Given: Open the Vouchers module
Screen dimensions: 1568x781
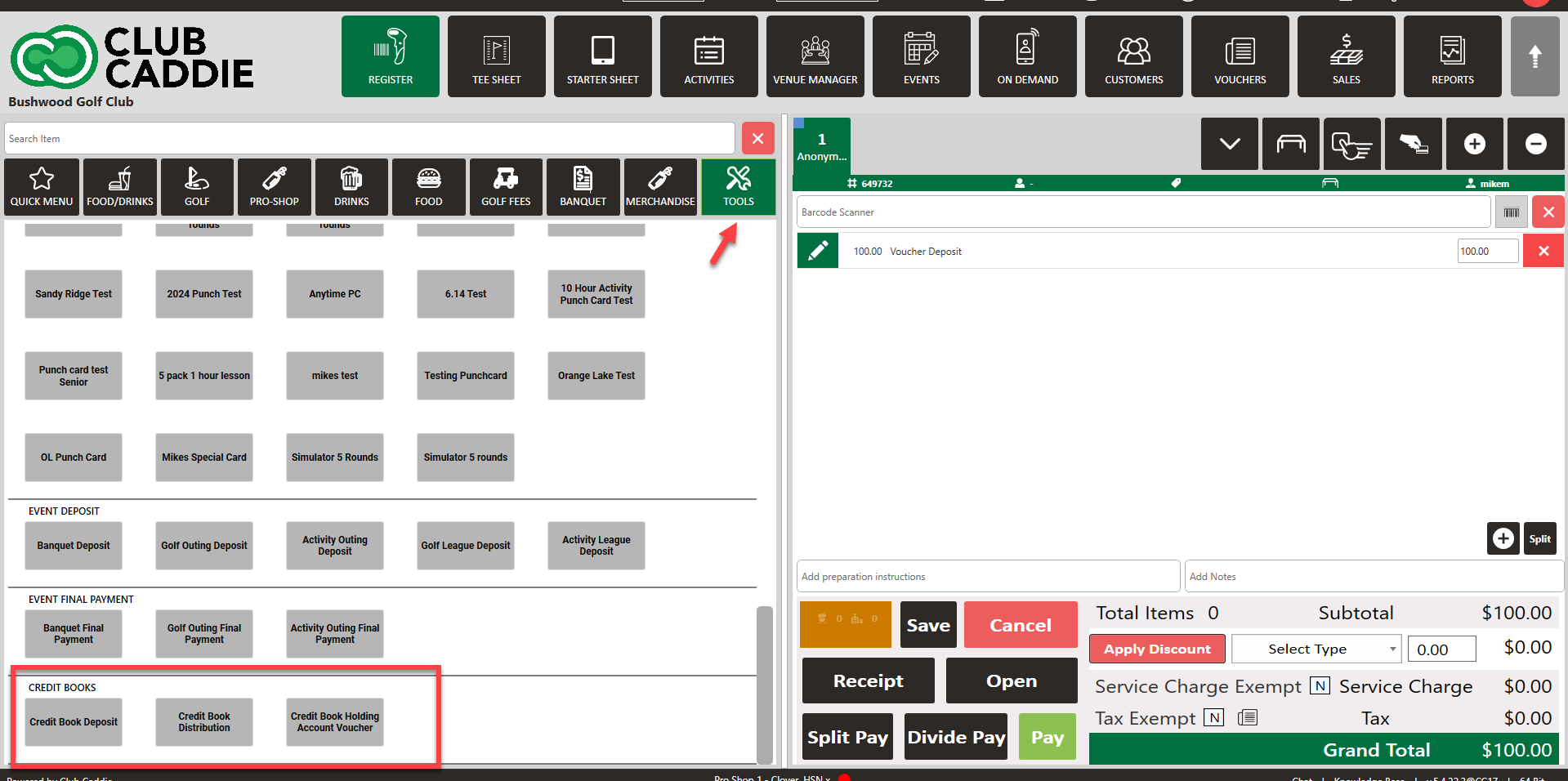Looking at the screenshot, I should (x=1240, y=56).
